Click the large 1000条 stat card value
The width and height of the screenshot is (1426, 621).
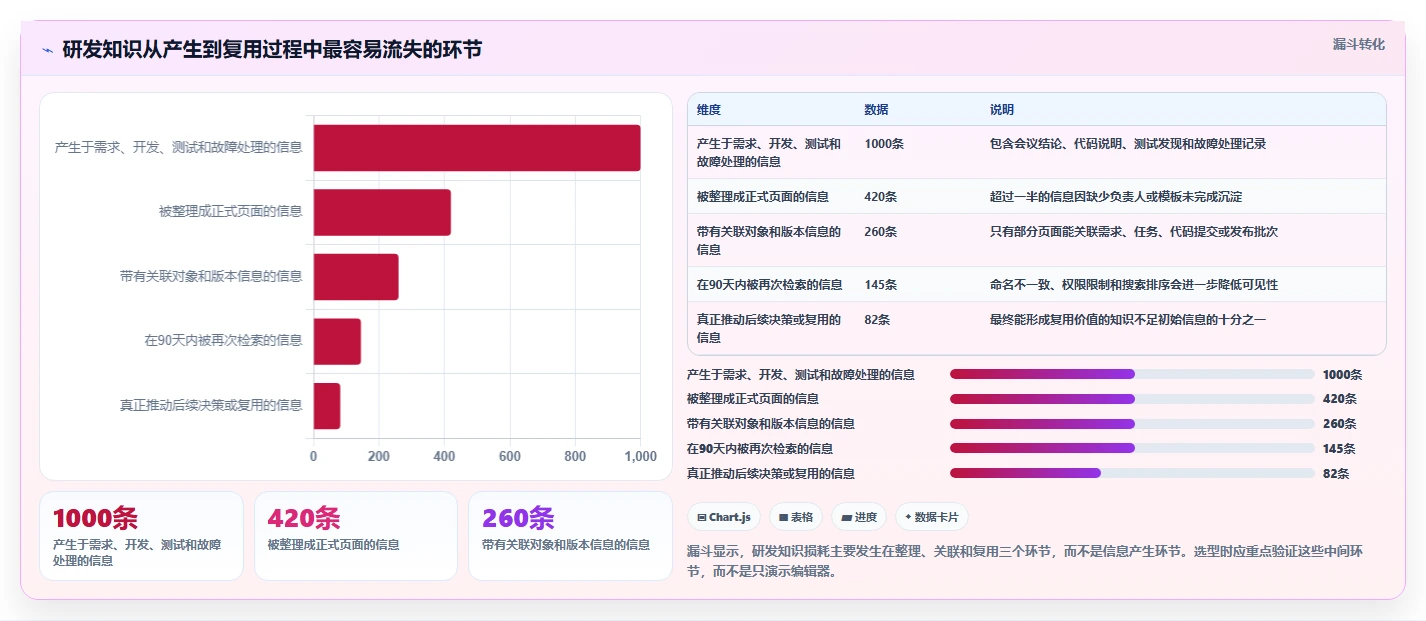(x=95, y=518)
